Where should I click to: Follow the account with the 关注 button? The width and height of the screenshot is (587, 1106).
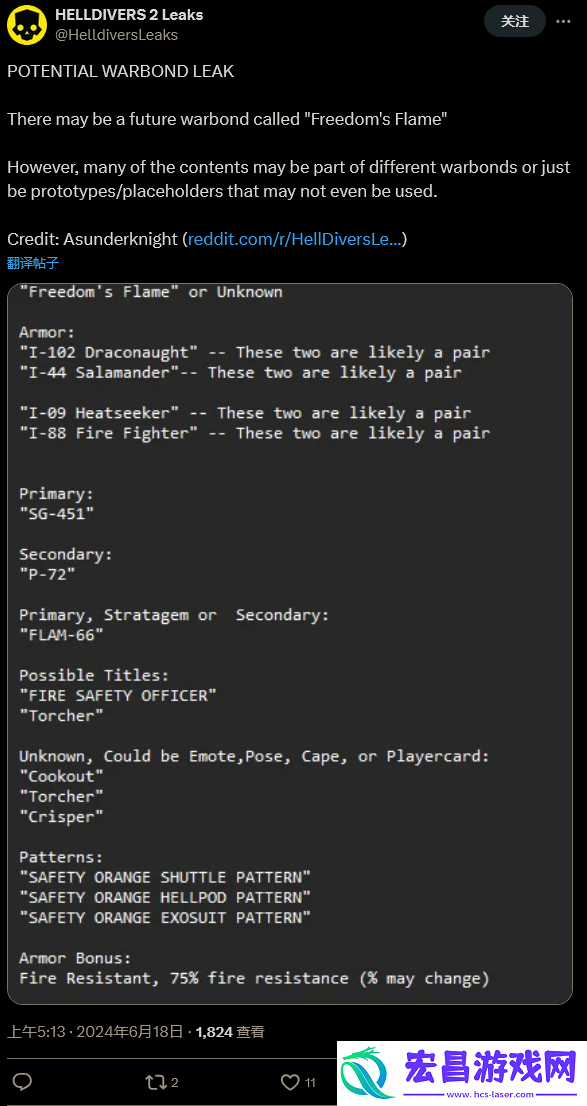(514, 21)
